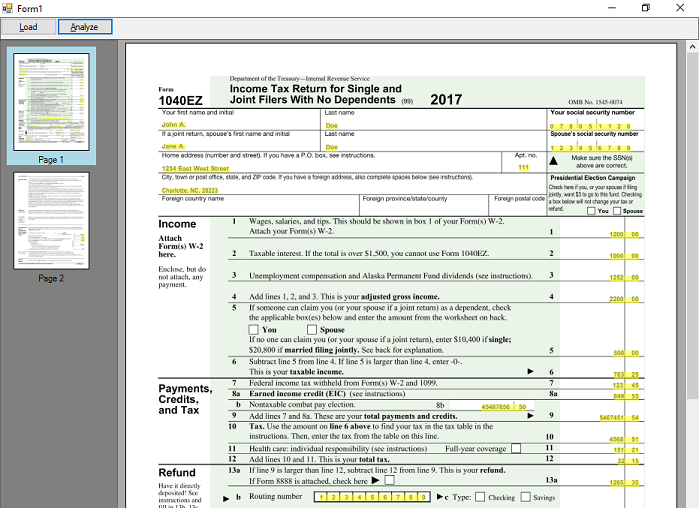Click the 'Foreign province/state/county' field

pyautogui.click(x=424, y=205)
